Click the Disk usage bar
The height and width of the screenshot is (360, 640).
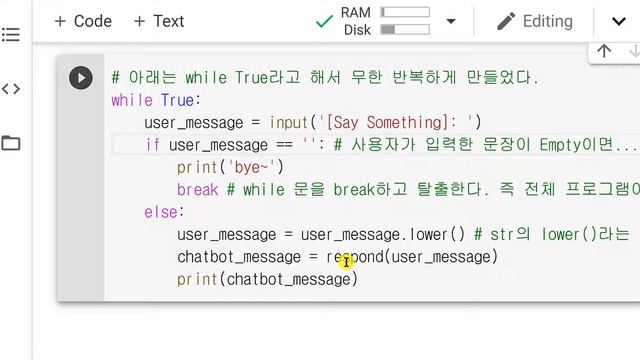coord(405,29)
